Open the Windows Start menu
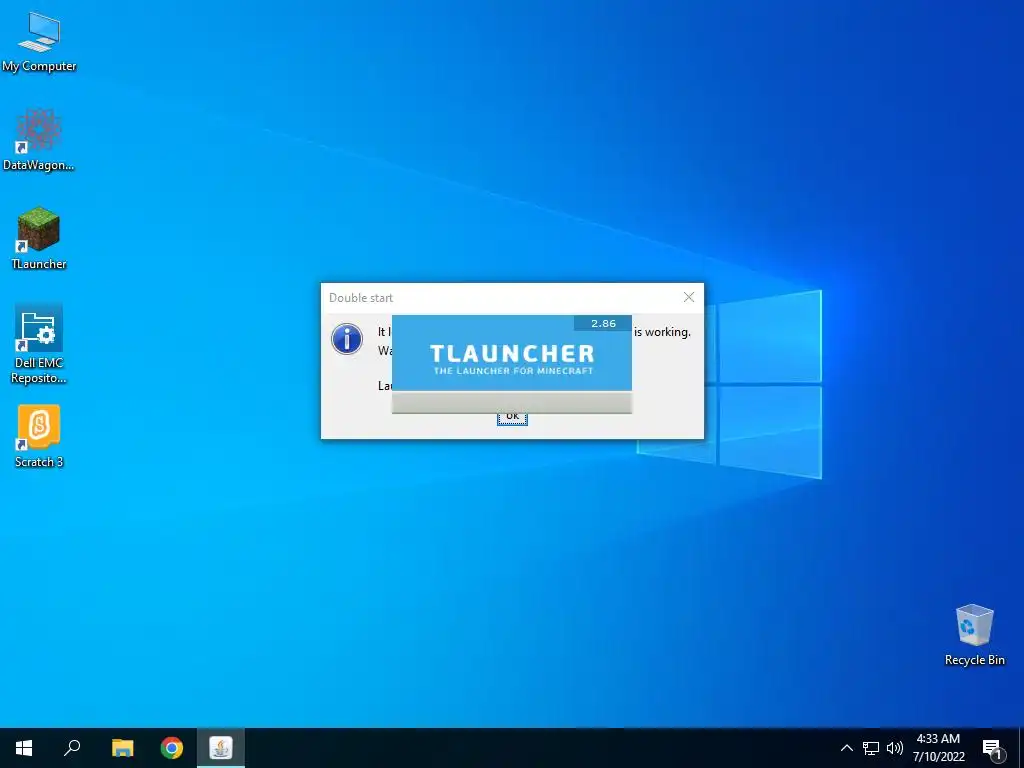This screenshot has width=1024, height=768. click(x=24, y=748)
